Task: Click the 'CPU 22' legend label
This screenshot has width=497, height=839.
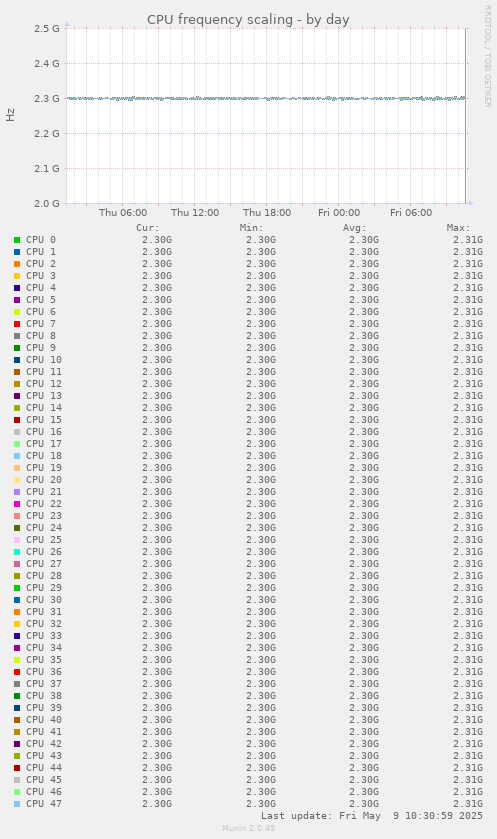Action: [x=44, y=504]
